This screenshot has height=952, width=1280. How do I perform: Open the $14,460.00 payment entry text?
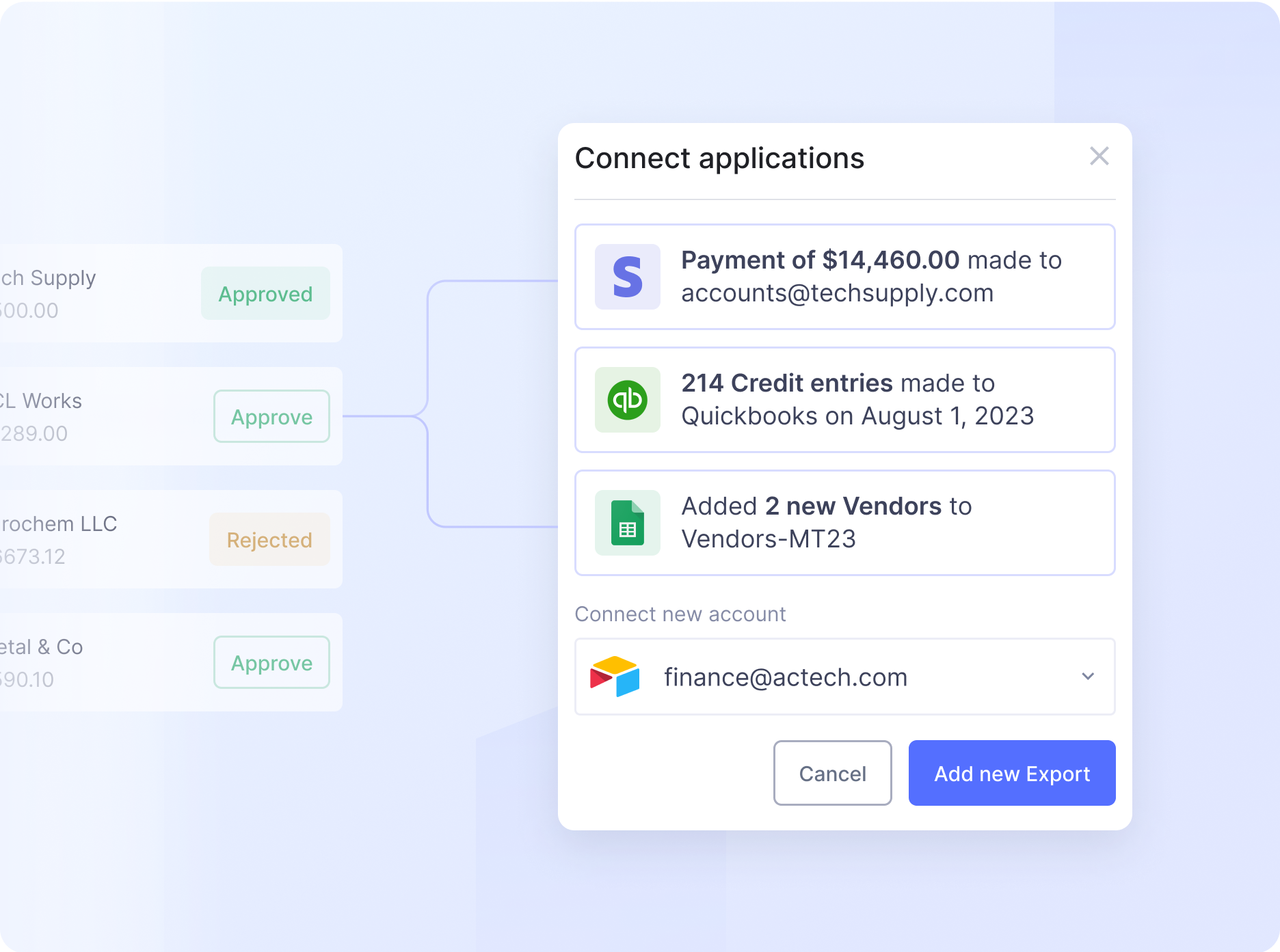point(870,277)
